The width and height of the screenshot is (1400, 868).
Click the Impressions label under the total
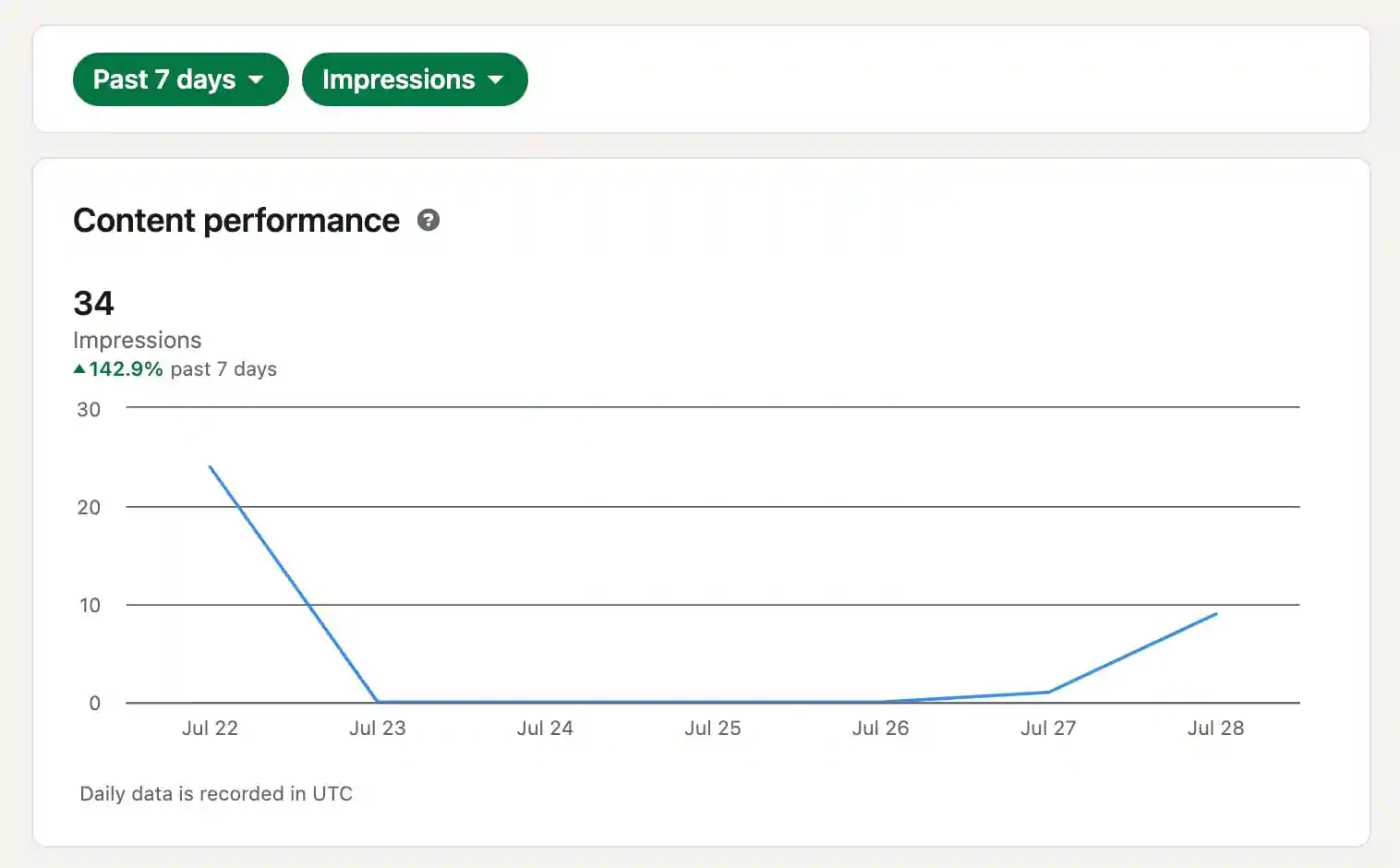click(137, 340)
